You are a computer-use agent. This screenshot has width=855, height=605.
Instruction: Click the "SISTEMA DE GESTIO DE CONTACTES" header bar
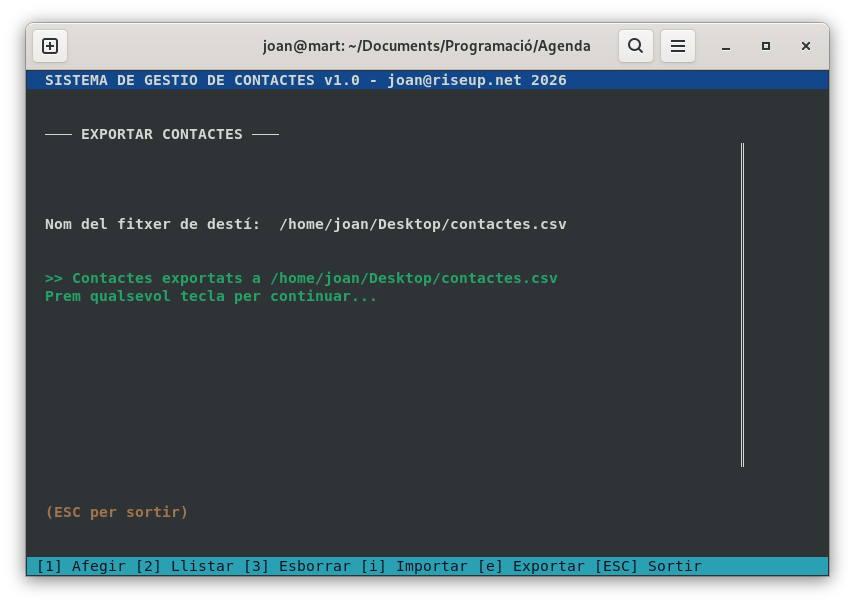(x=306, y=80)
